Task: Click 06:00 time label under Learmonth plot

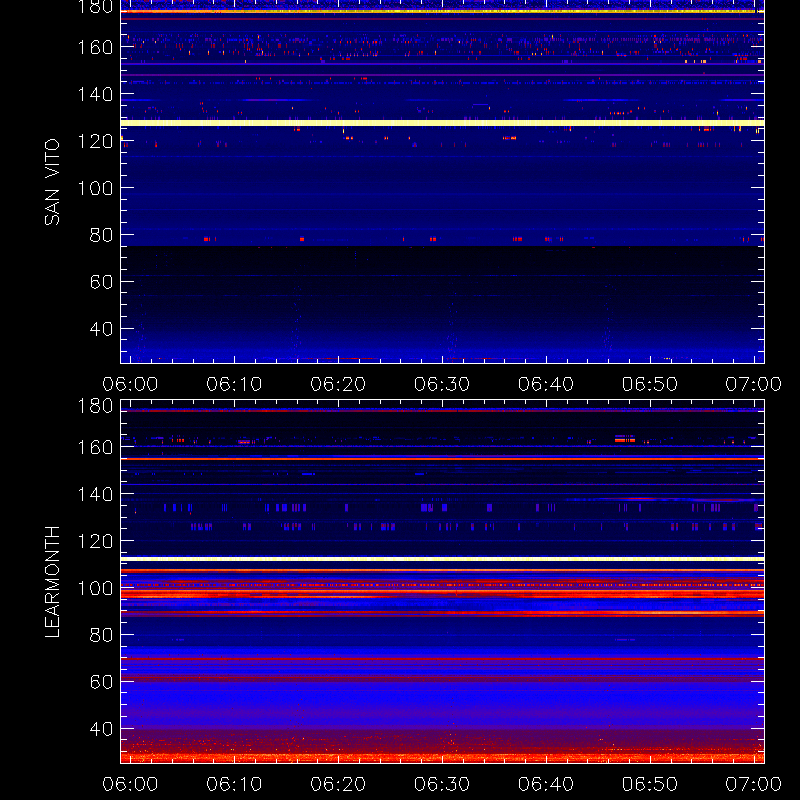Action: coord(130,784)
